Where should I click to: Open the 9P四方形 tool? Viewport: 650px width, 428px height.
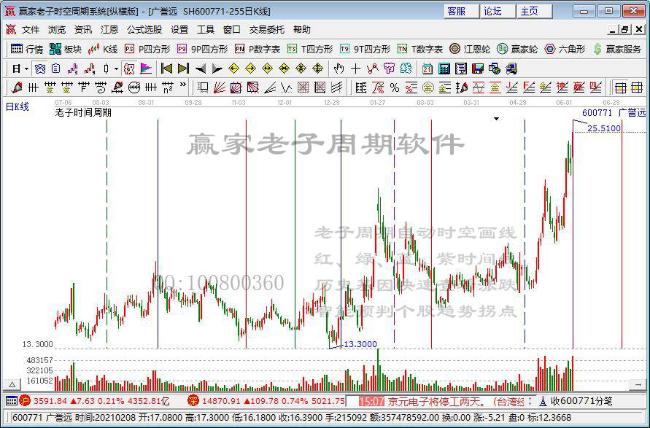202,49
